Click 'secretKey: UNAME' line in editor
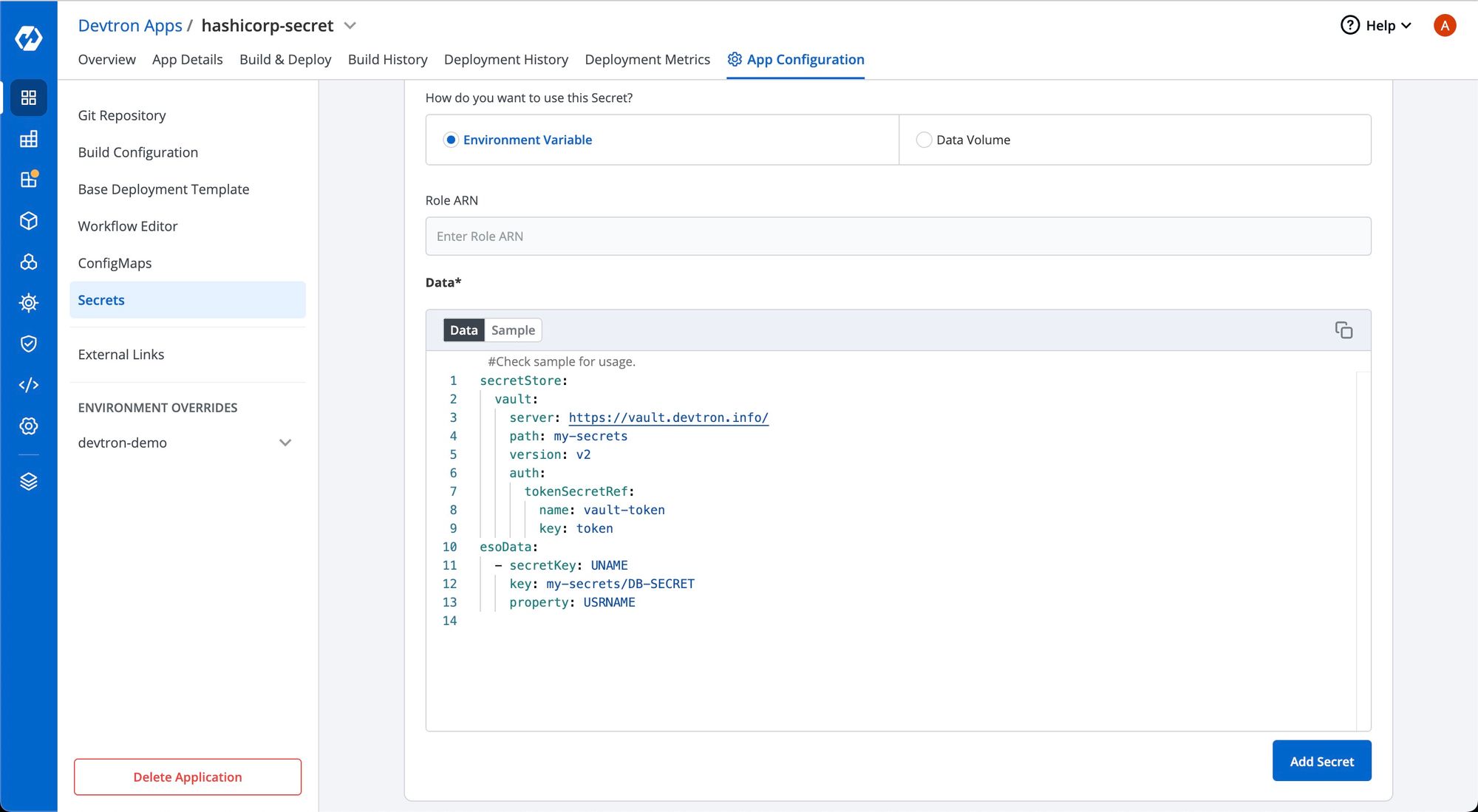1478x812 pixels. pos(568,565)
